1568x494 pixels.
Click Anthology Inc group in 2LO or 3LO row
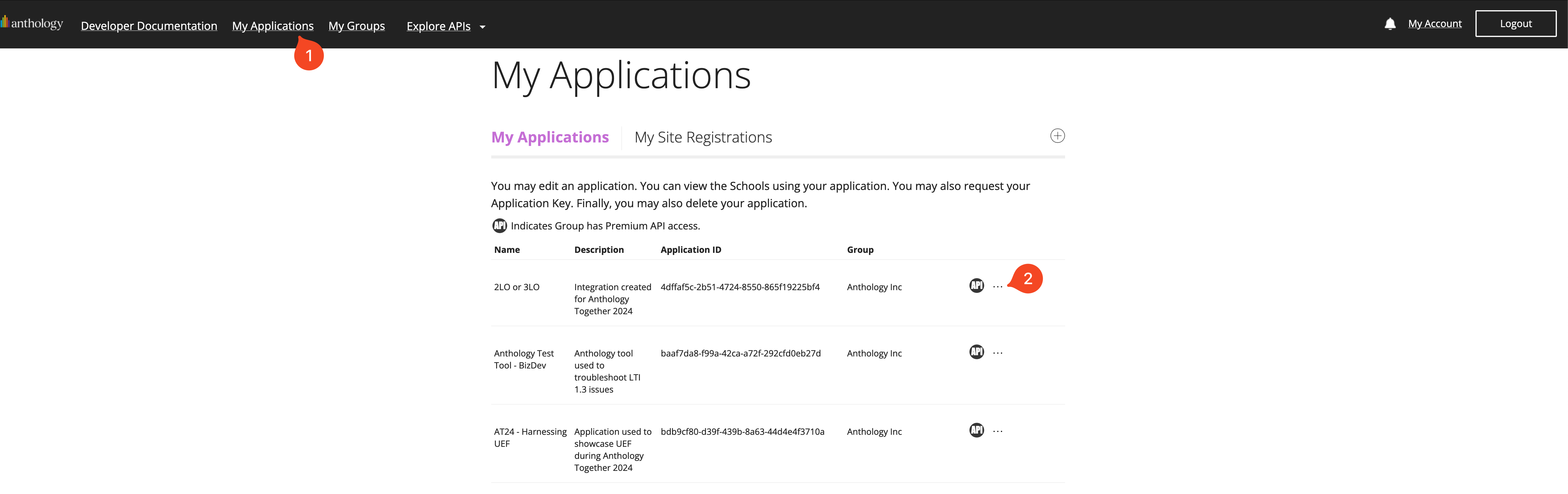pyautogui.click(x=874, y=286)
